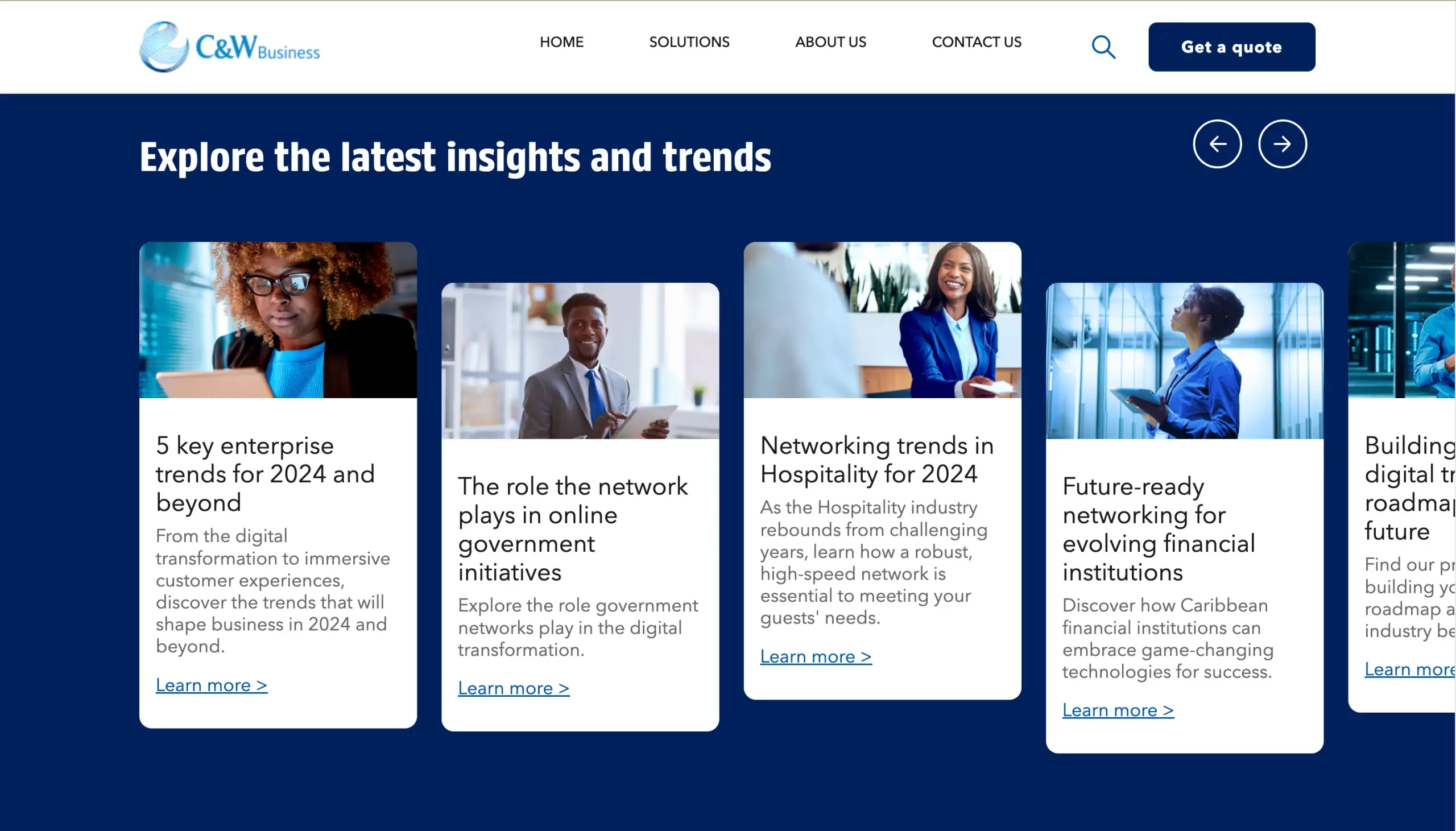This screenshot has height=831, width=1456.
Task: Click partially visible Learn more link
Action: click(x=1408, y=669)
